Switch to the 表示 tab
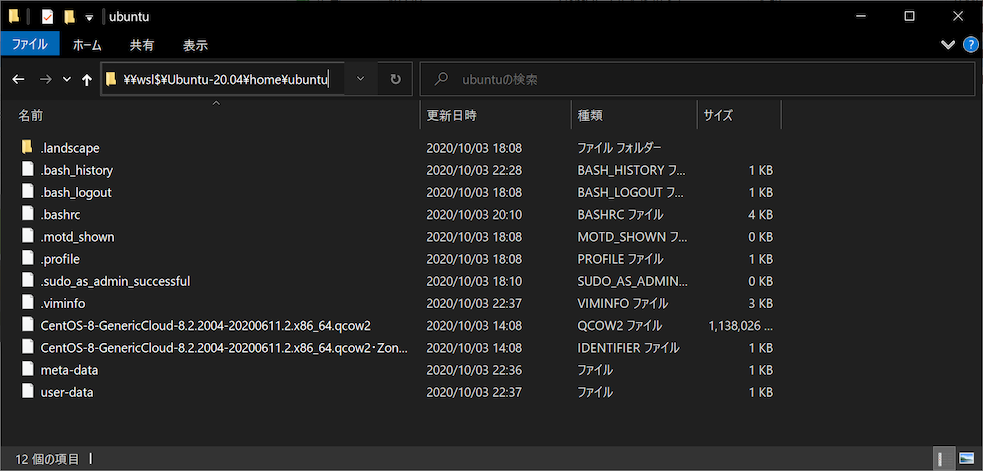The image size is (983, 471). [195, 45]
